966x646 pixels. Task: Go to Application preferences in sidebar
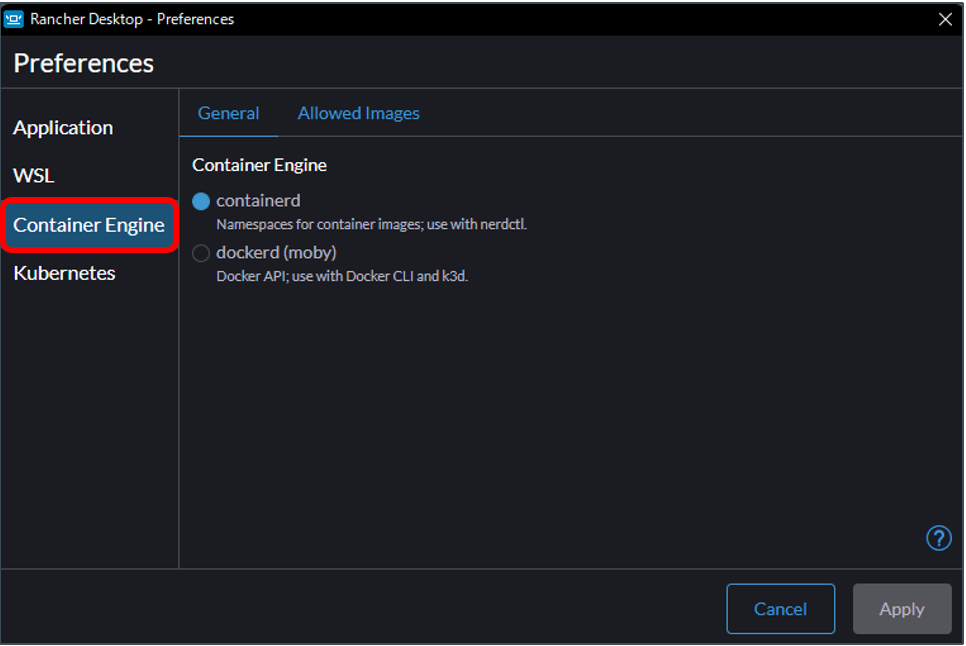(63, 128)
